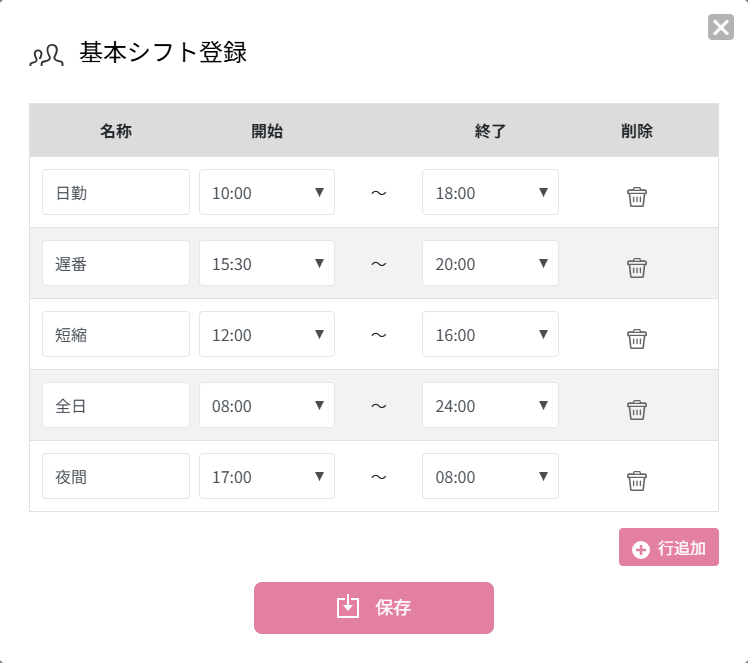Delete the 遅番 shift row
This screenshot has height=663, width=748.
tap(637, 268)
